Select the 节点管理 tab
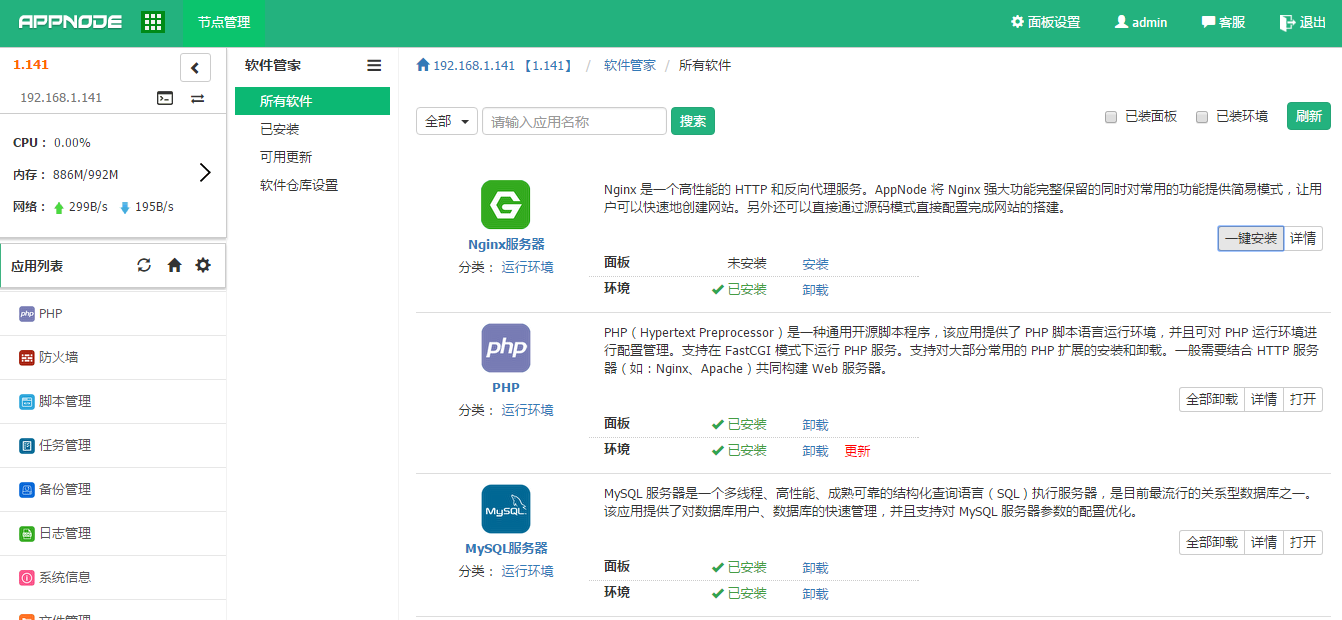This screenshot has height=620, width=1342. (x=224, y=22)
